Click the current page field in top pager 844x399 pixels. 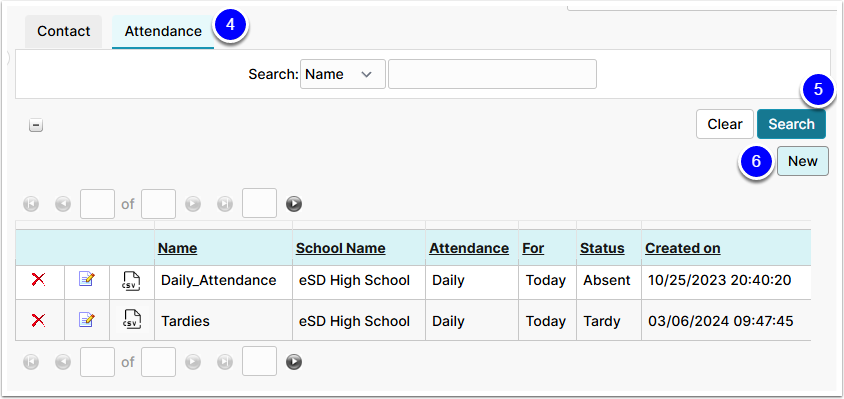click(97, 204)
